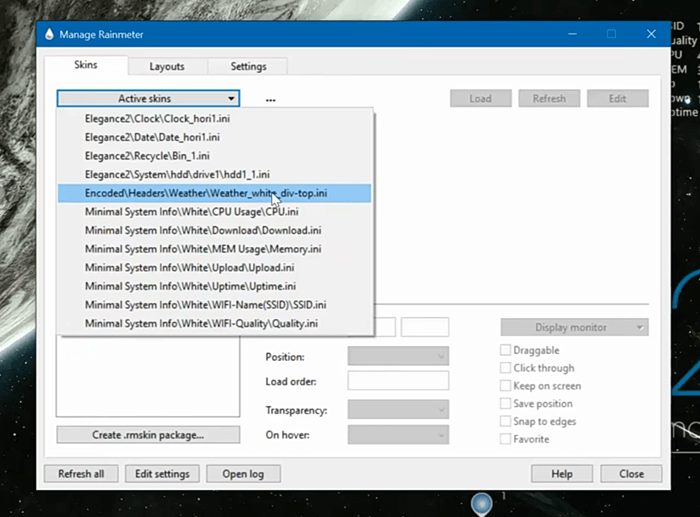Image resolution: width=700 pixels, height=517 pixels.
Task: Pick Minimal System Info Memory.ini entry
Action: pos(215,249)
